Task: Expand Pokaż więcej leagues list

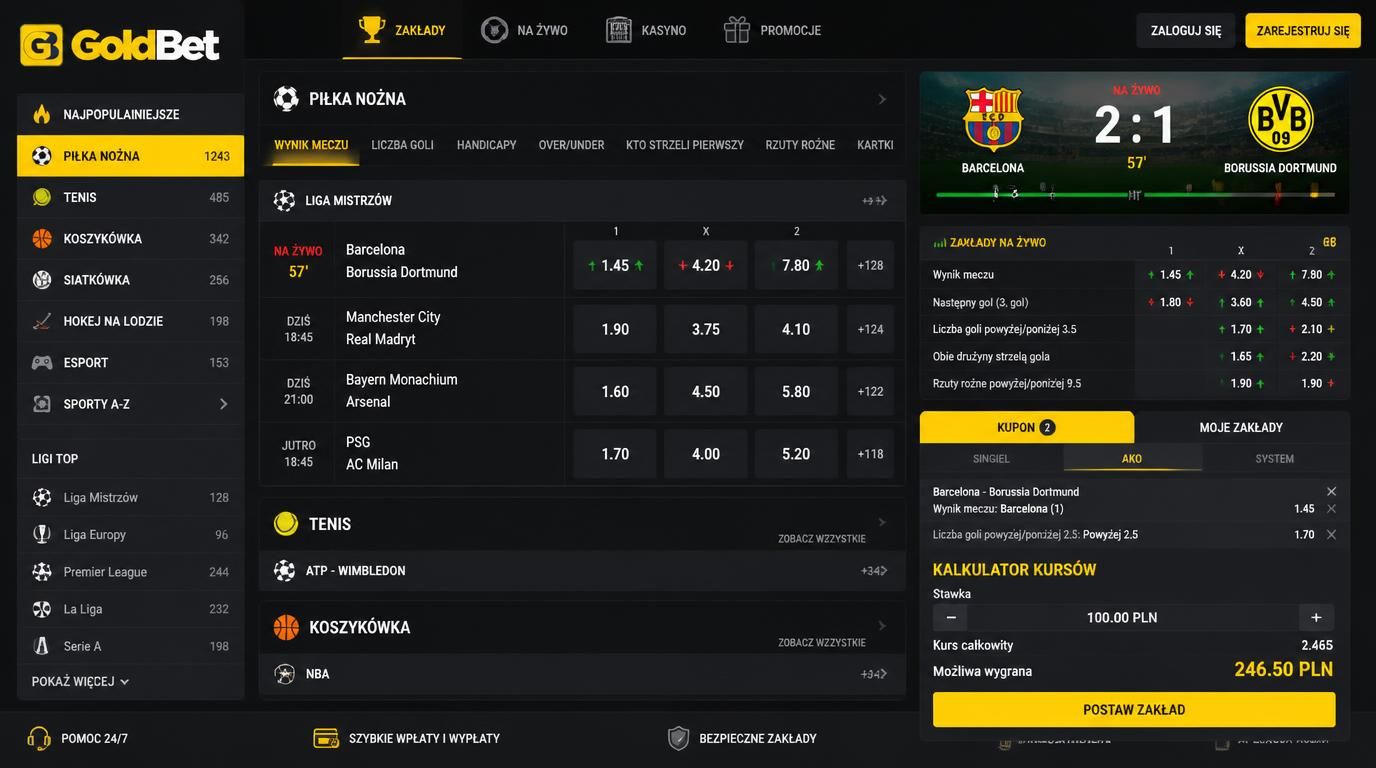Action: pos(81,682)
